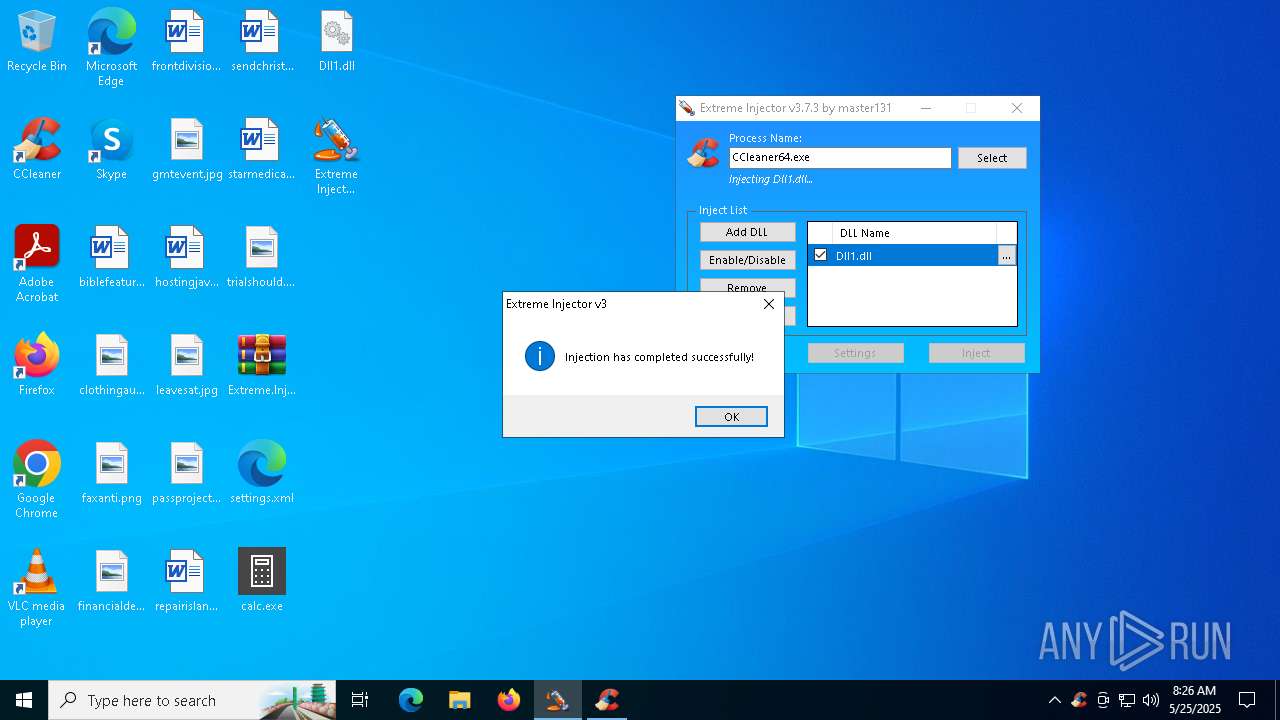Screen dimensions: 1280x720
Task: Click the CCleaner tray icon
Action: pos(1078,700)
